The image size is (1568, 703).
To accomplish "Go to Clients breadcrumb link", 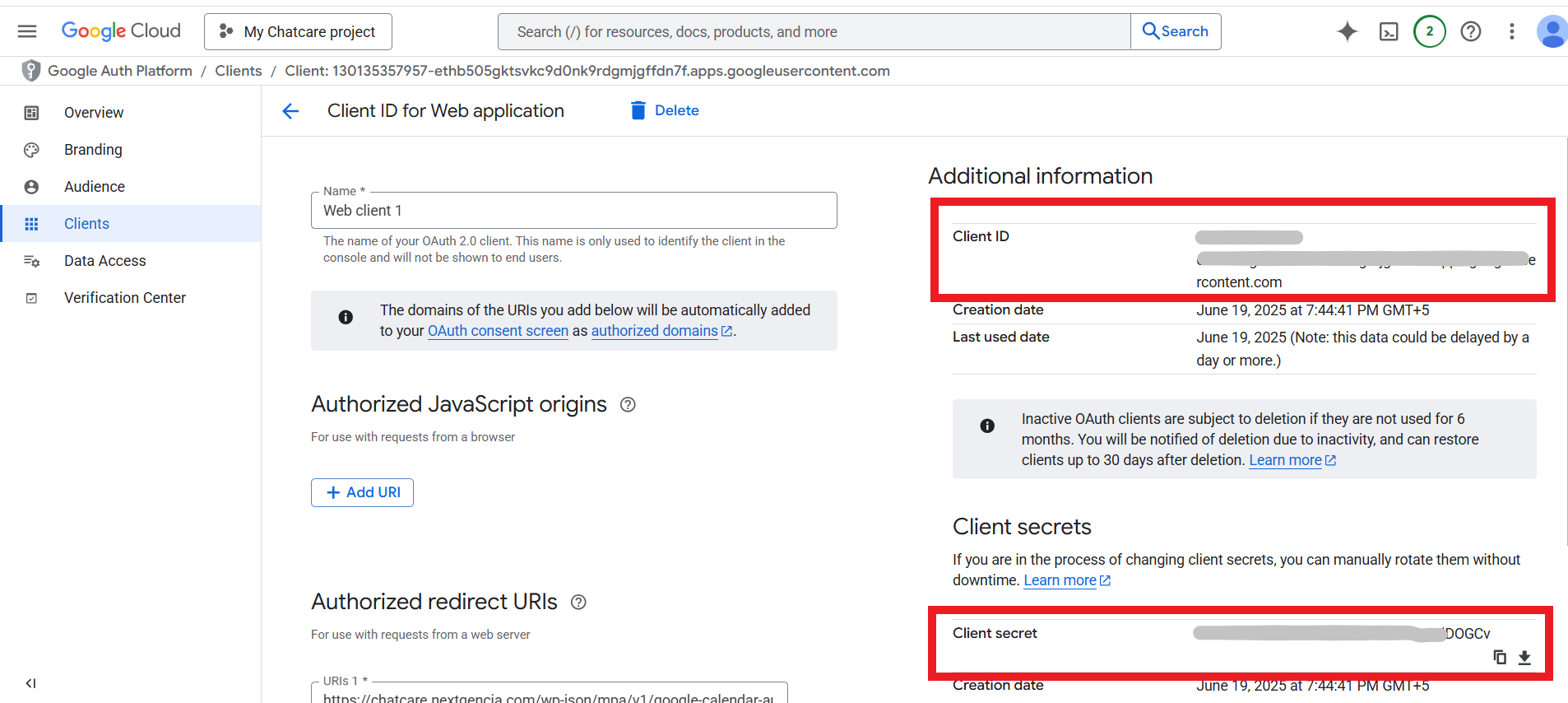I will (239, 71).
